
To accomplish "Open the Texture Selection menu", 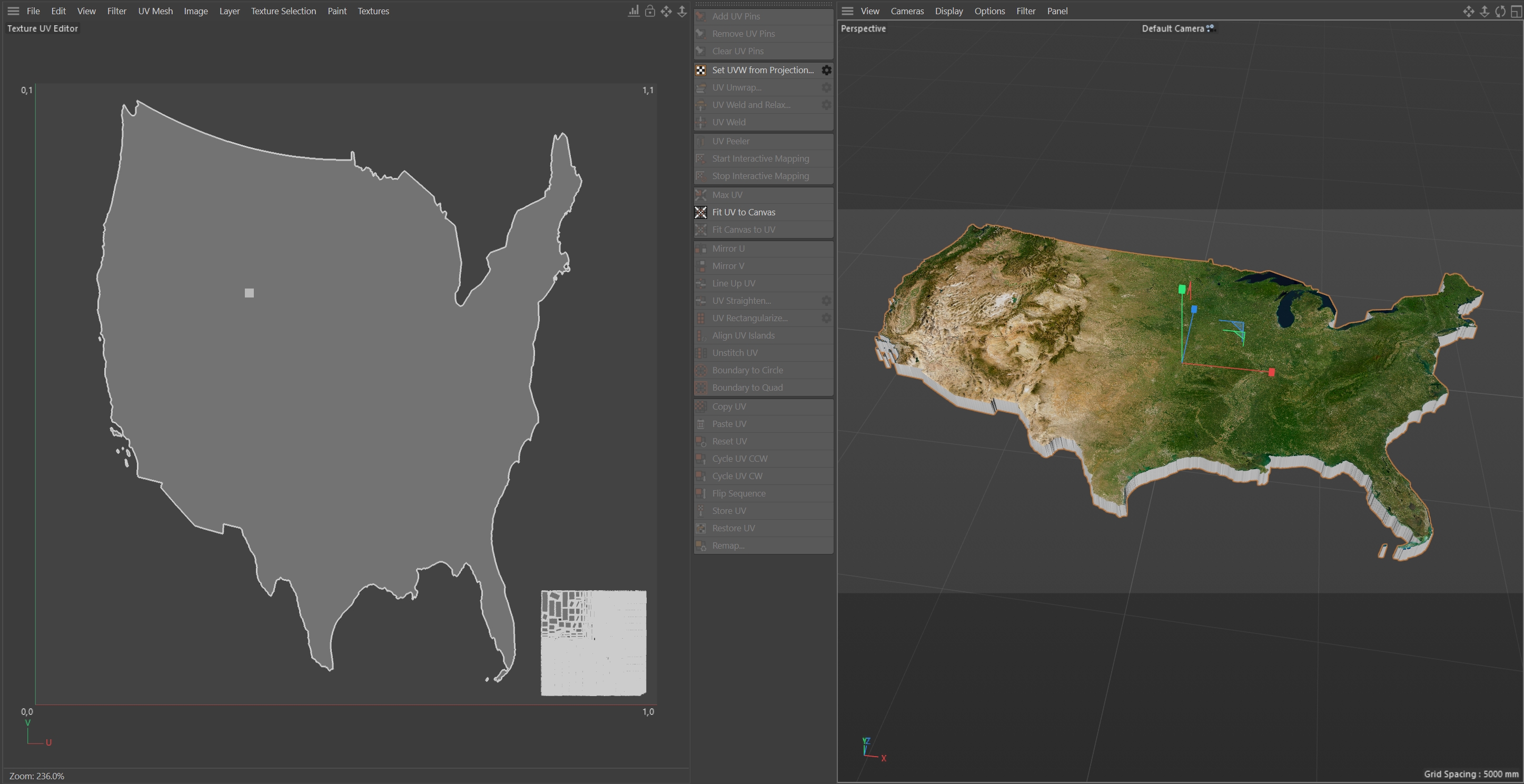I will [283, 11].
